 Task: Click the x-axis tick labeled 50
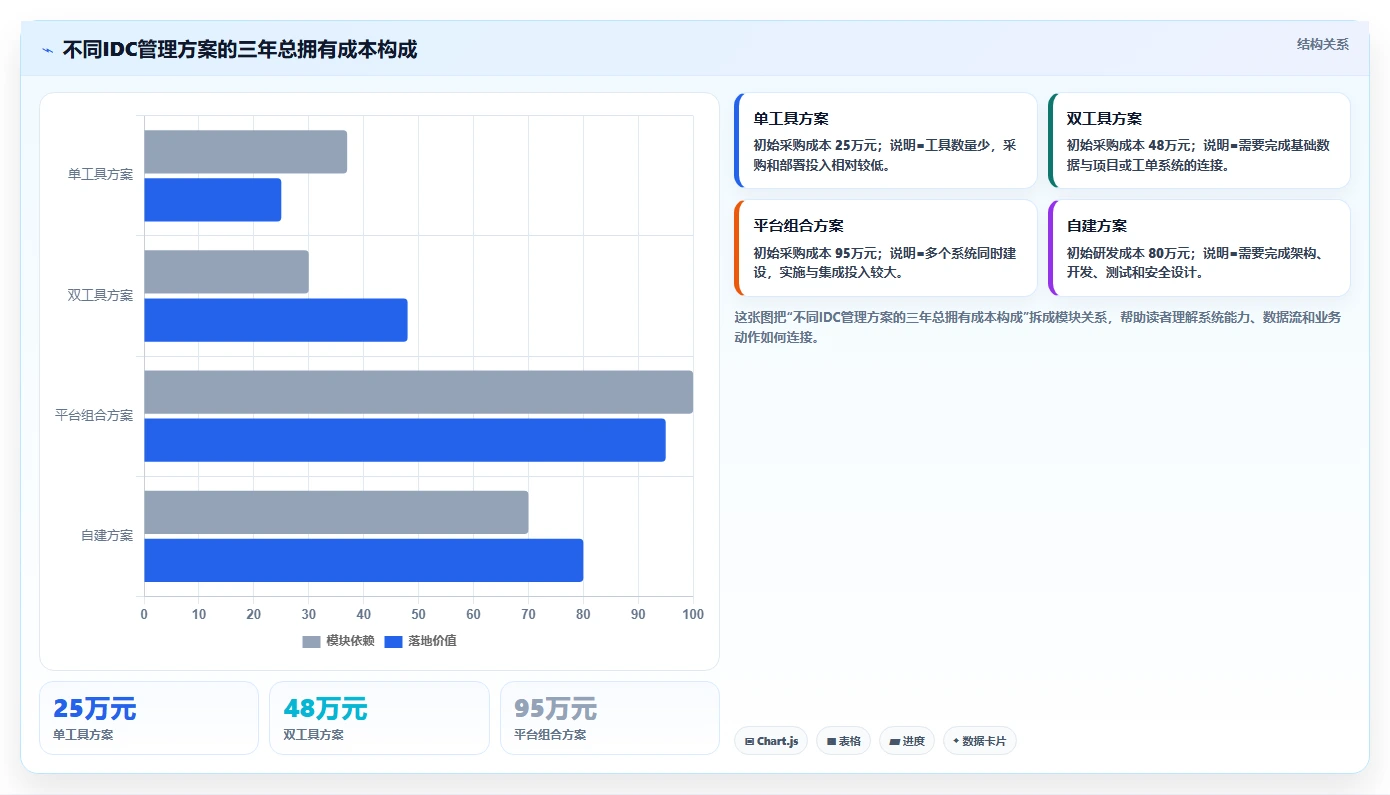click(418, 614)
